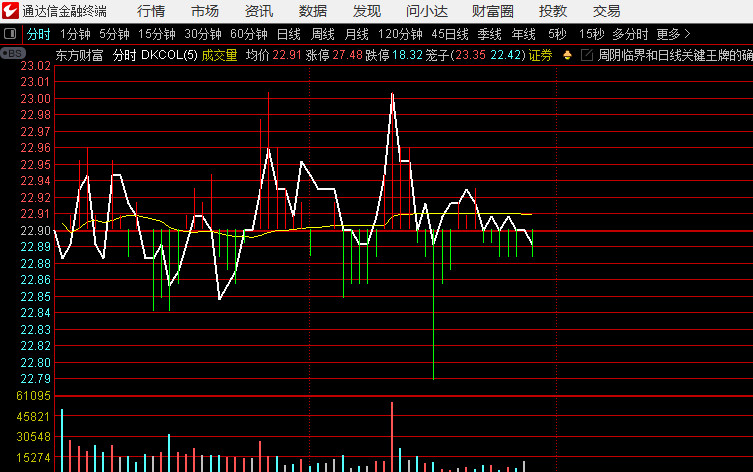
Task: Switch to 60分钟 chart period
Action: pyautogui.click(x=249, y=35)
